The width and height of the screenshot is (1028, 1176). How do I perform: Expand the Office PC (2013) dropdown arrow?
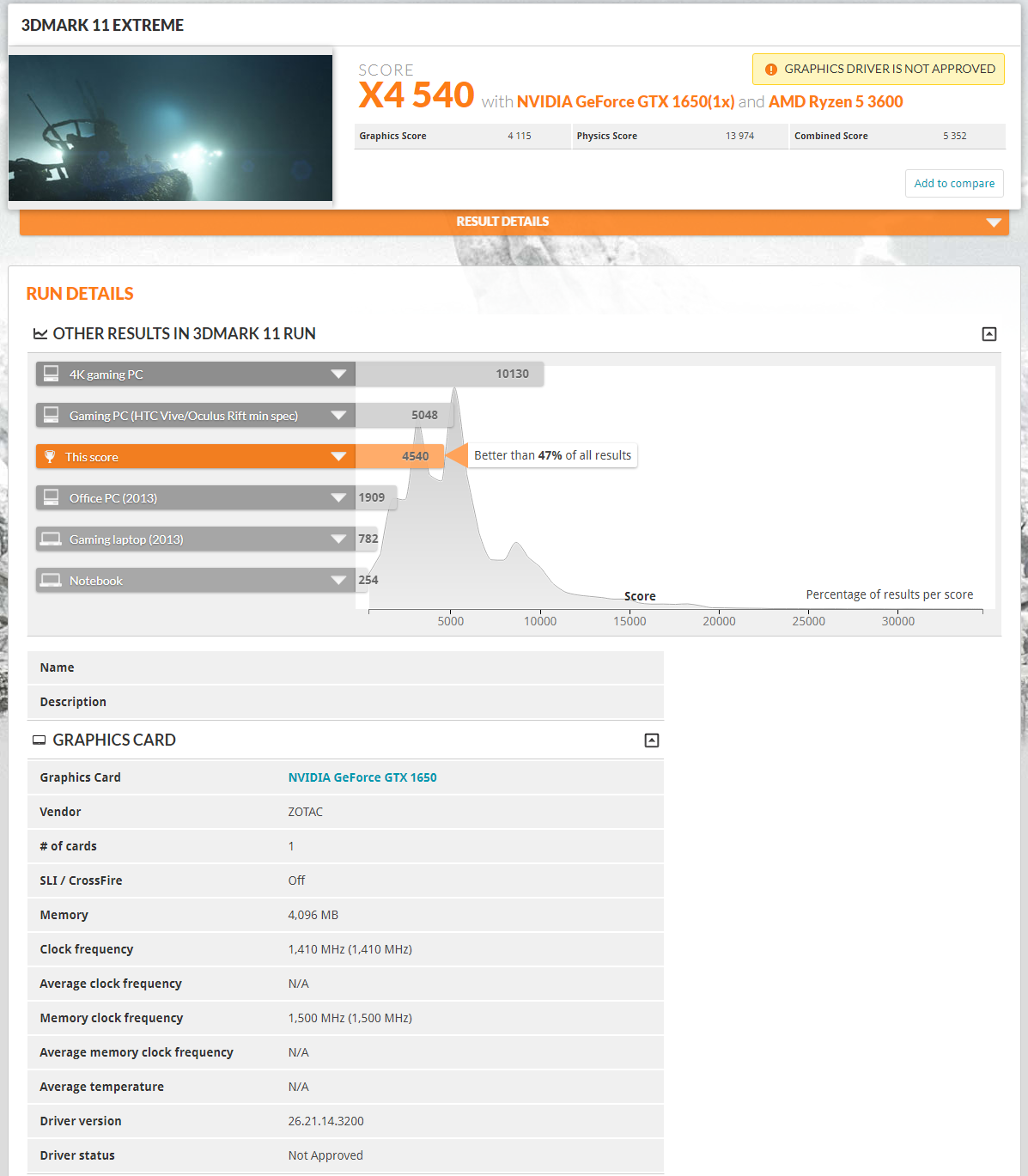338,498
